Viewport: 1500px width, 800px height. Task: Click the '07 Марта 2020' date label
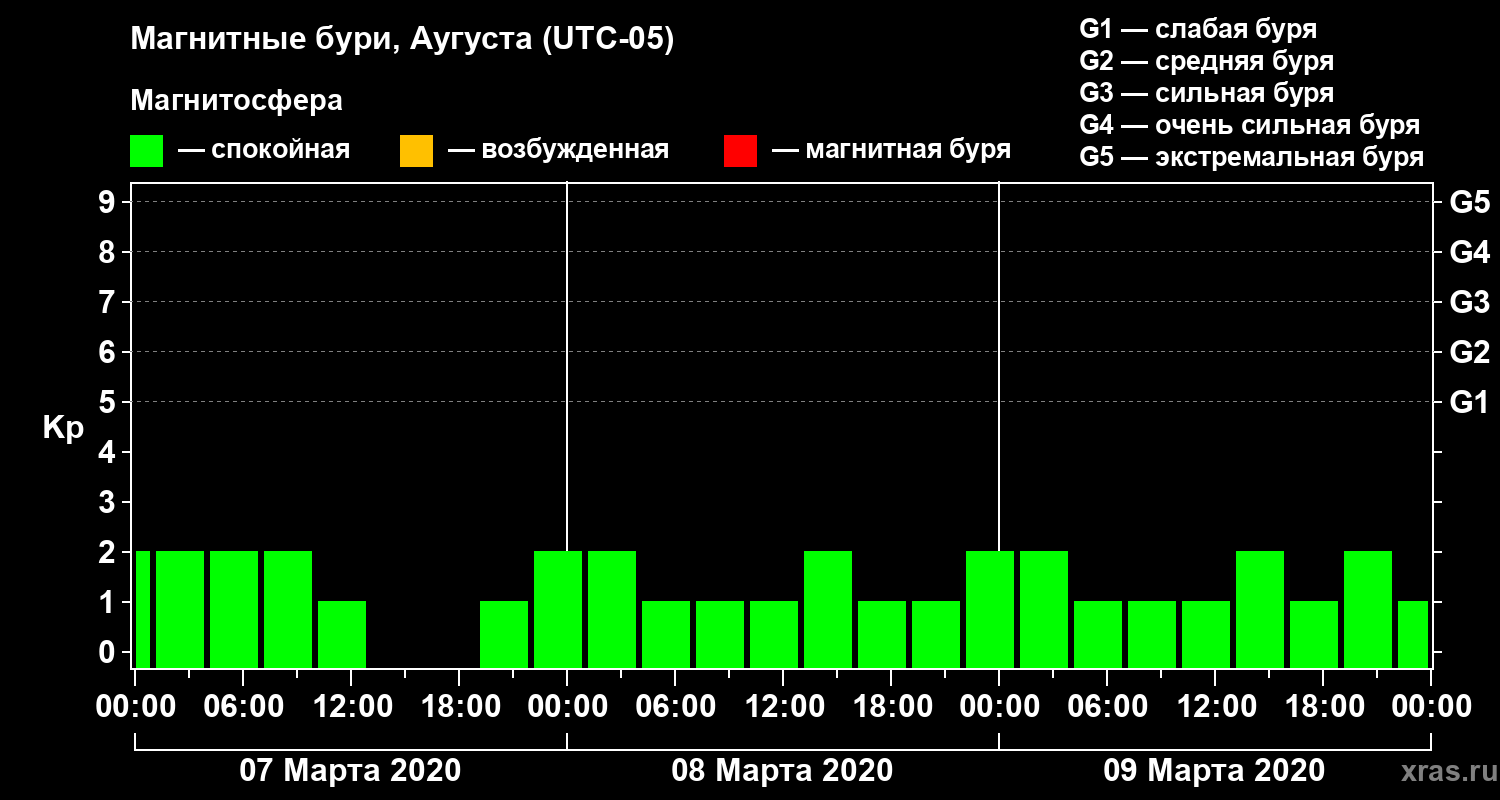350,771
